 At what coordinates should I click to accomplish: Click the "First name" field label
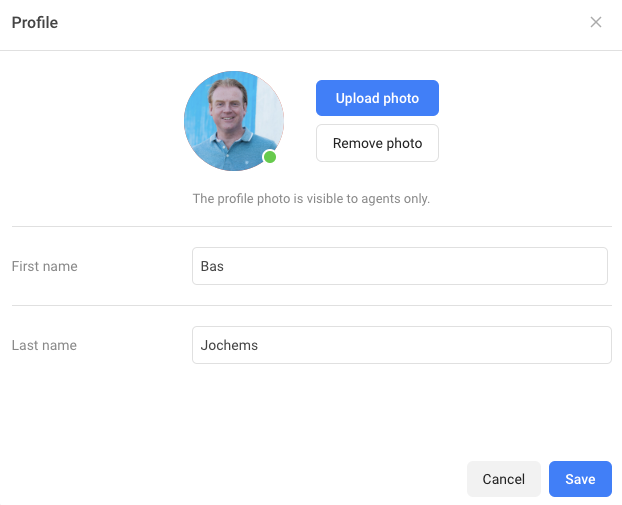click(44, 266)
